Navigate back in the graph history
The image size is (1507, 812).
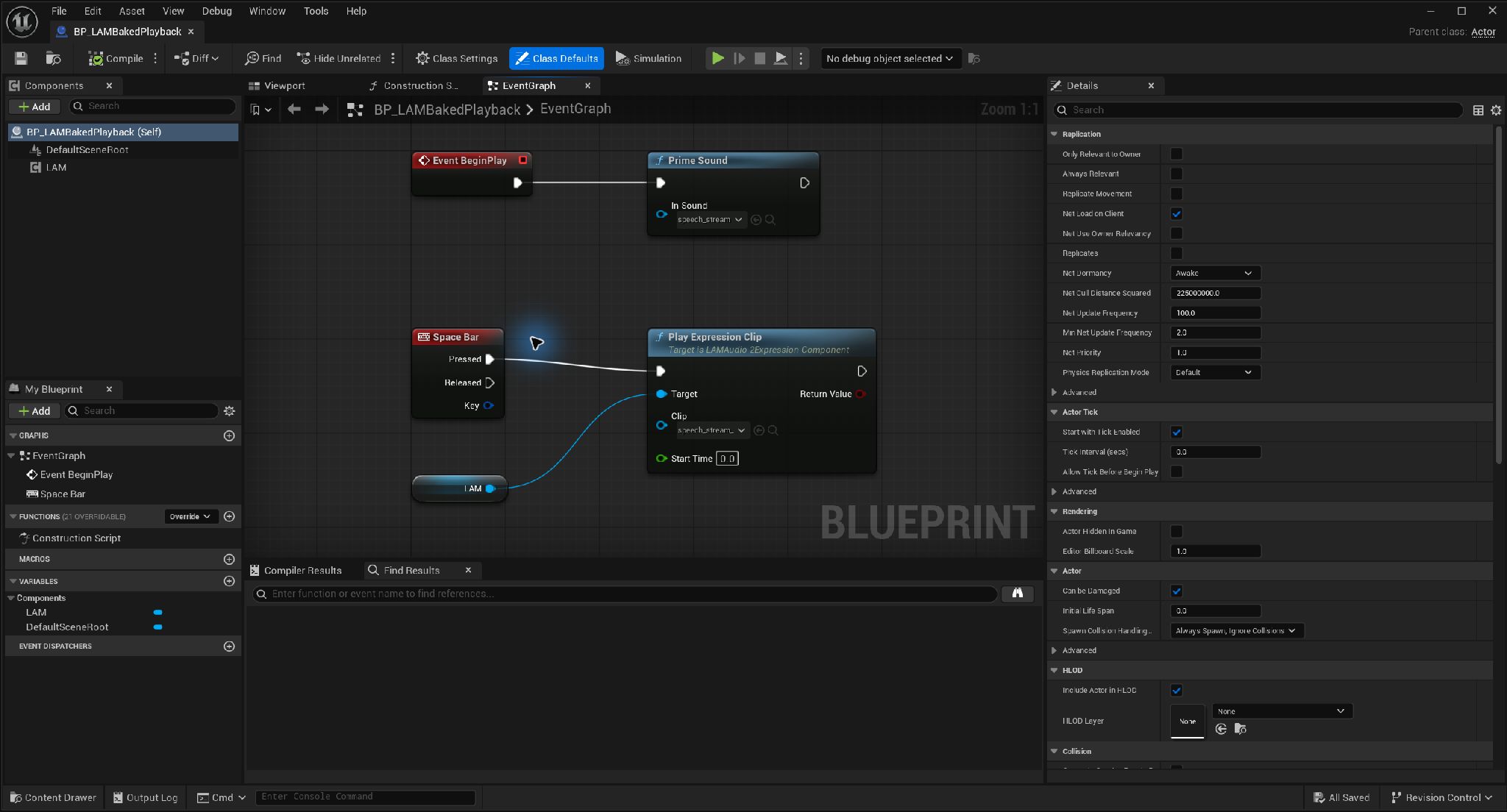294,110
